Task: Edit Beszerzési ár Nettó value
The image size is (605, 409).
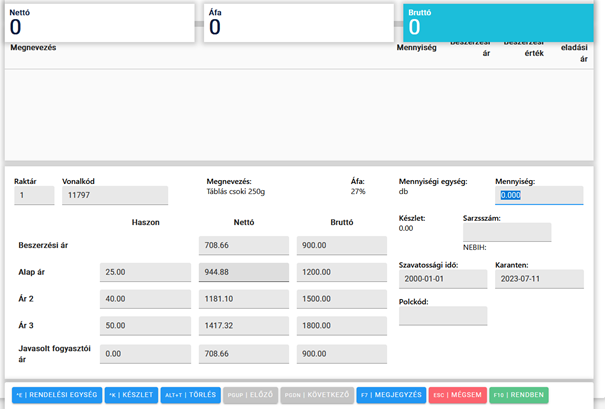Action: coord(243,245)
